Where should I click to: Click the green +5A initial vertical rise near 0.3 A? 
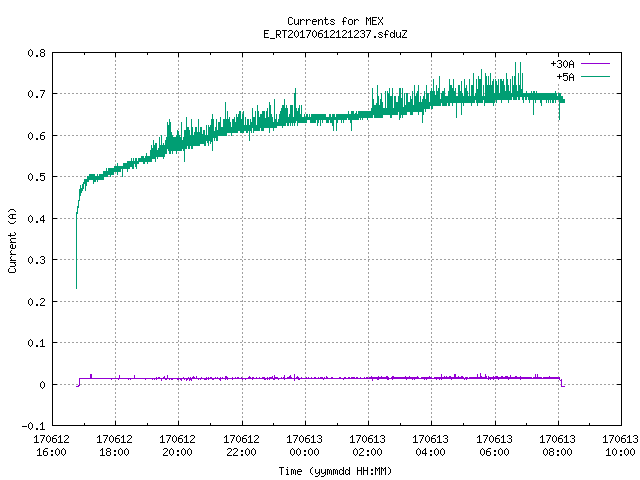[x=76, y=260]
